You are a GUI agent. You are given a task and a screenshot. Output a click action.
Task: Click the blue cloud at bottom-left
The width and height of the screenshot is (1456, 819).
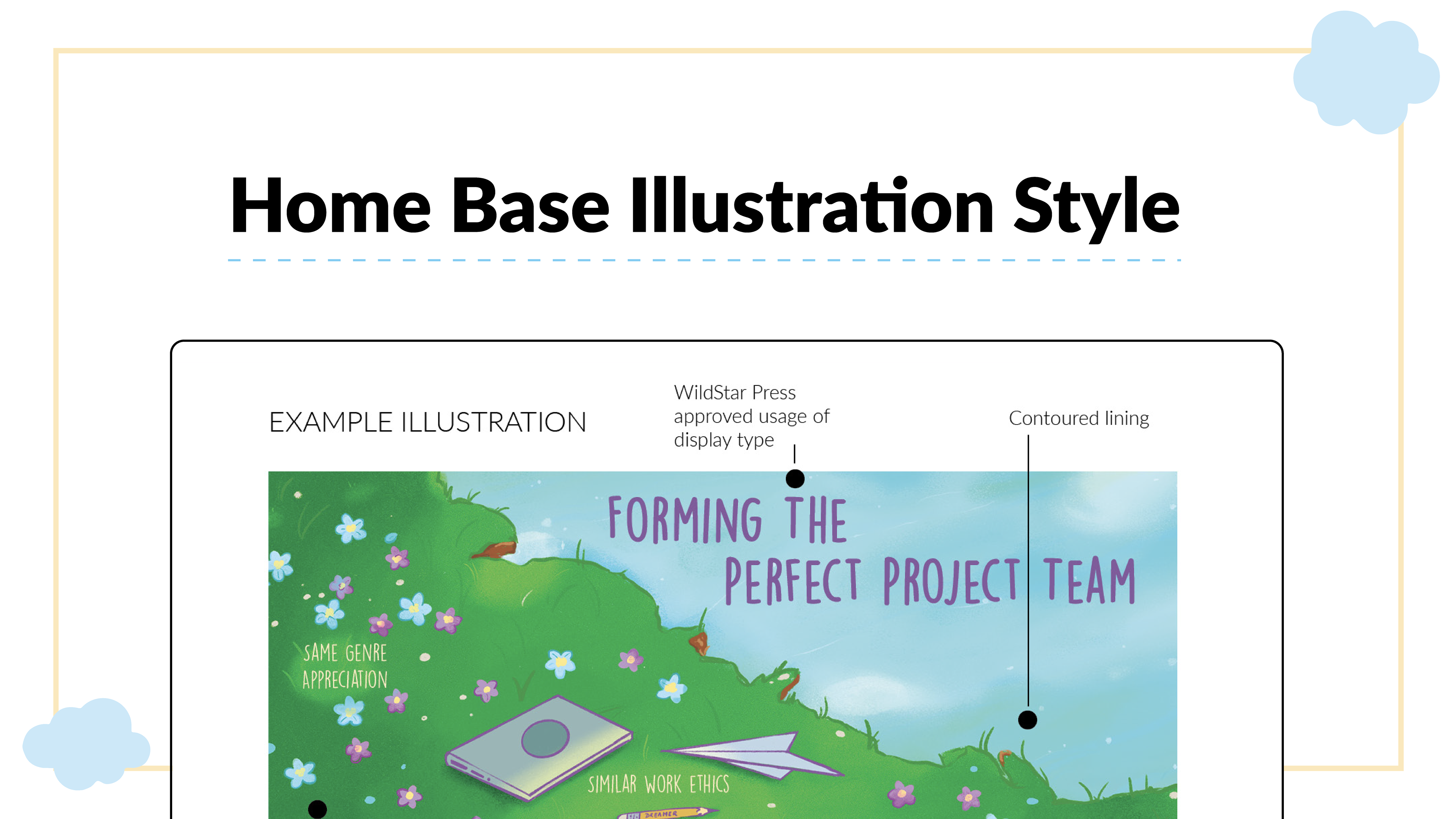tap(86, 744)
